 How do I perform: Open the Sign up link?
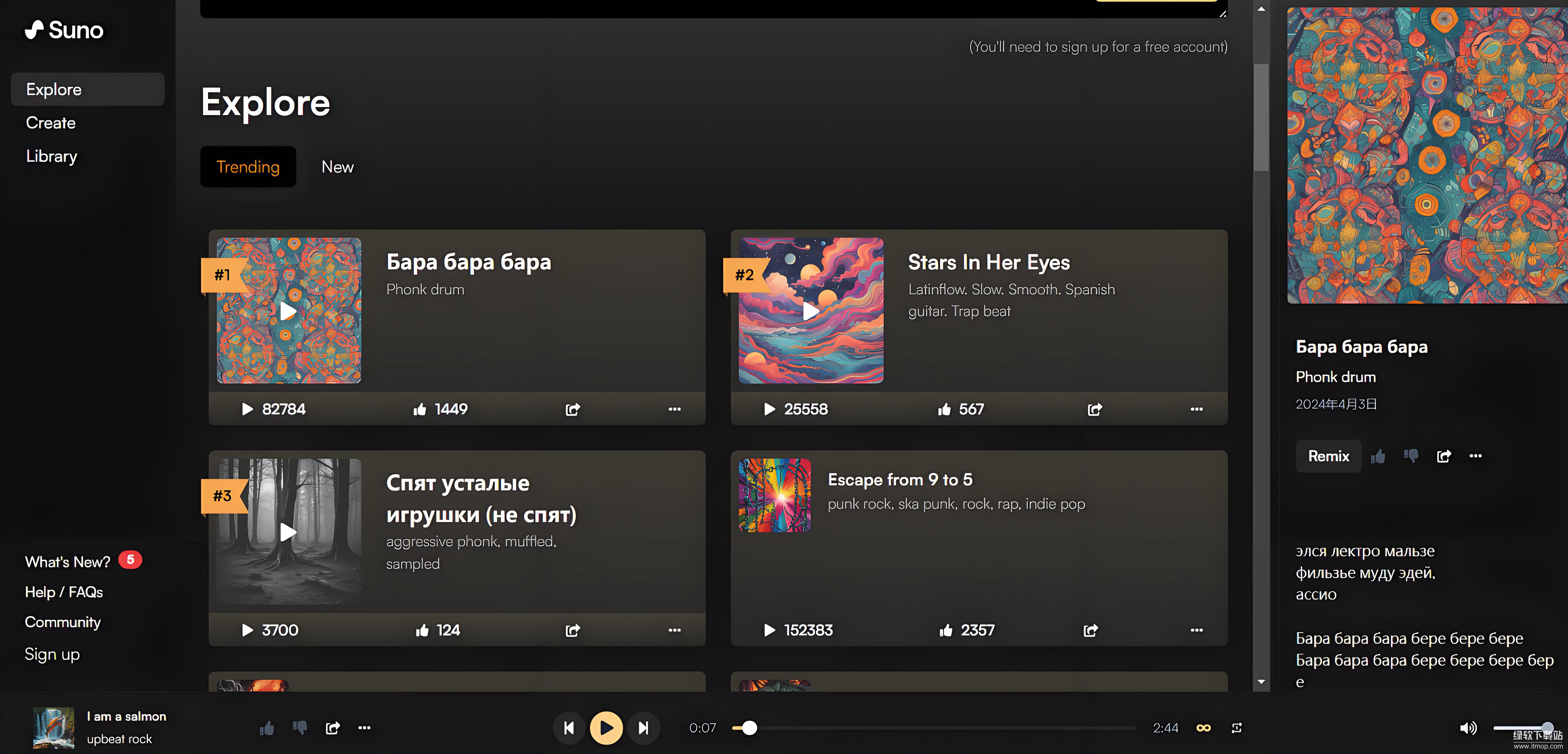pos(52,654)
